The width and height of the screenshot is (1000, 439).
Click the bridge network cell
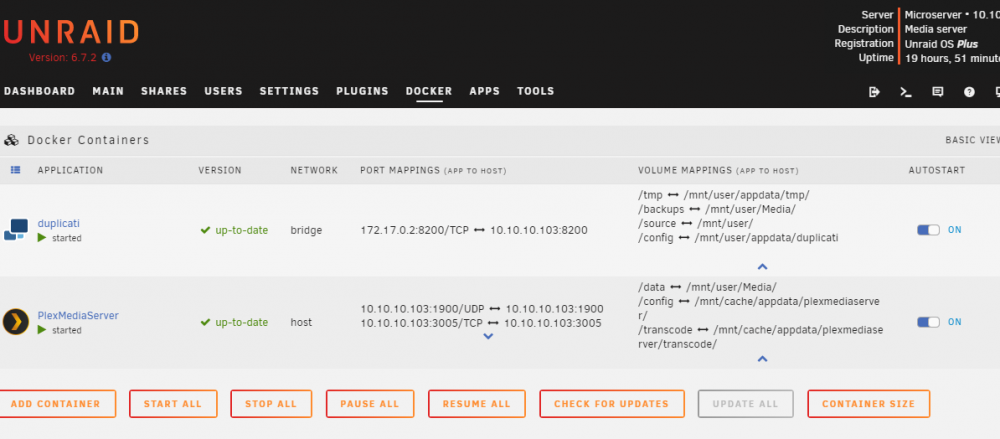[x=306, y=230]
